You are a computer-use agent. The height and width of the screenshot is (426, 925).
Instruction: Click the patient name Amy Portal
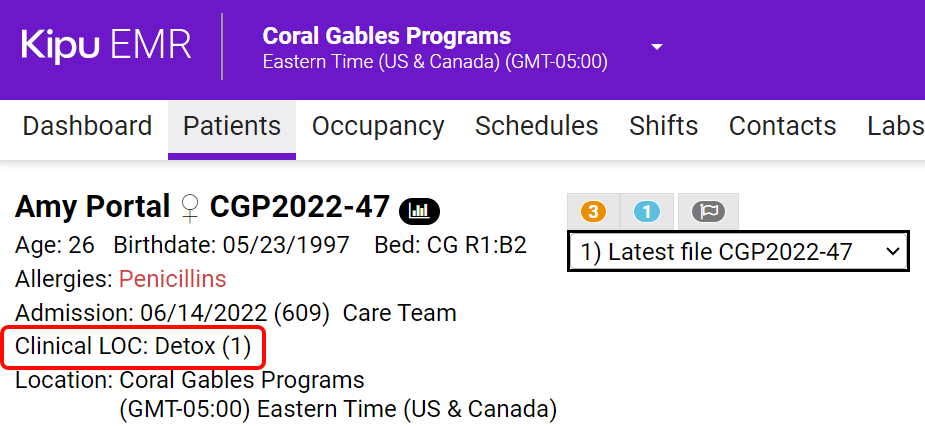(x=92, y=207)
